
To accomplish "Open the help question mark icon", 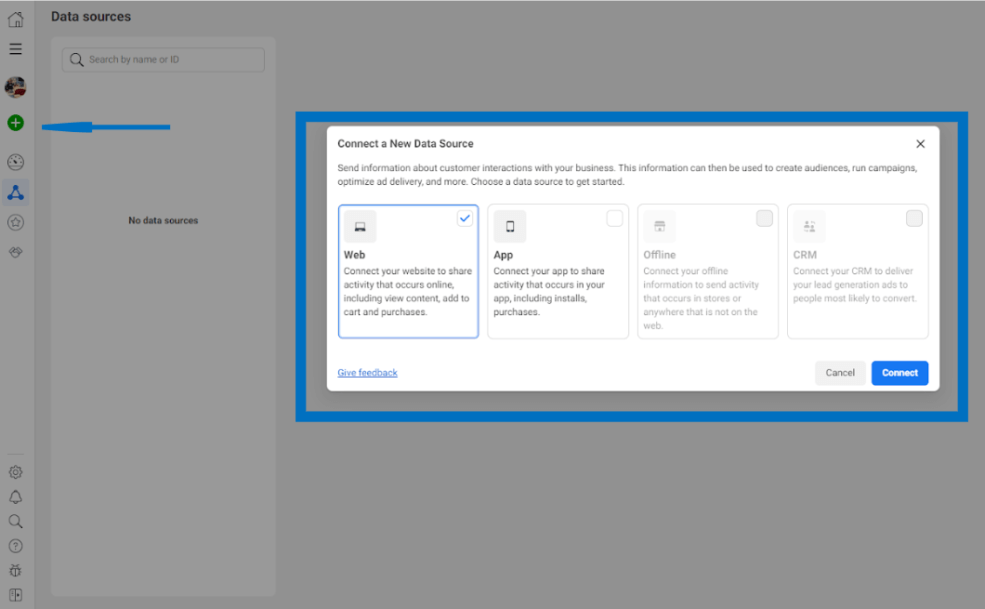I will [15, 545].
